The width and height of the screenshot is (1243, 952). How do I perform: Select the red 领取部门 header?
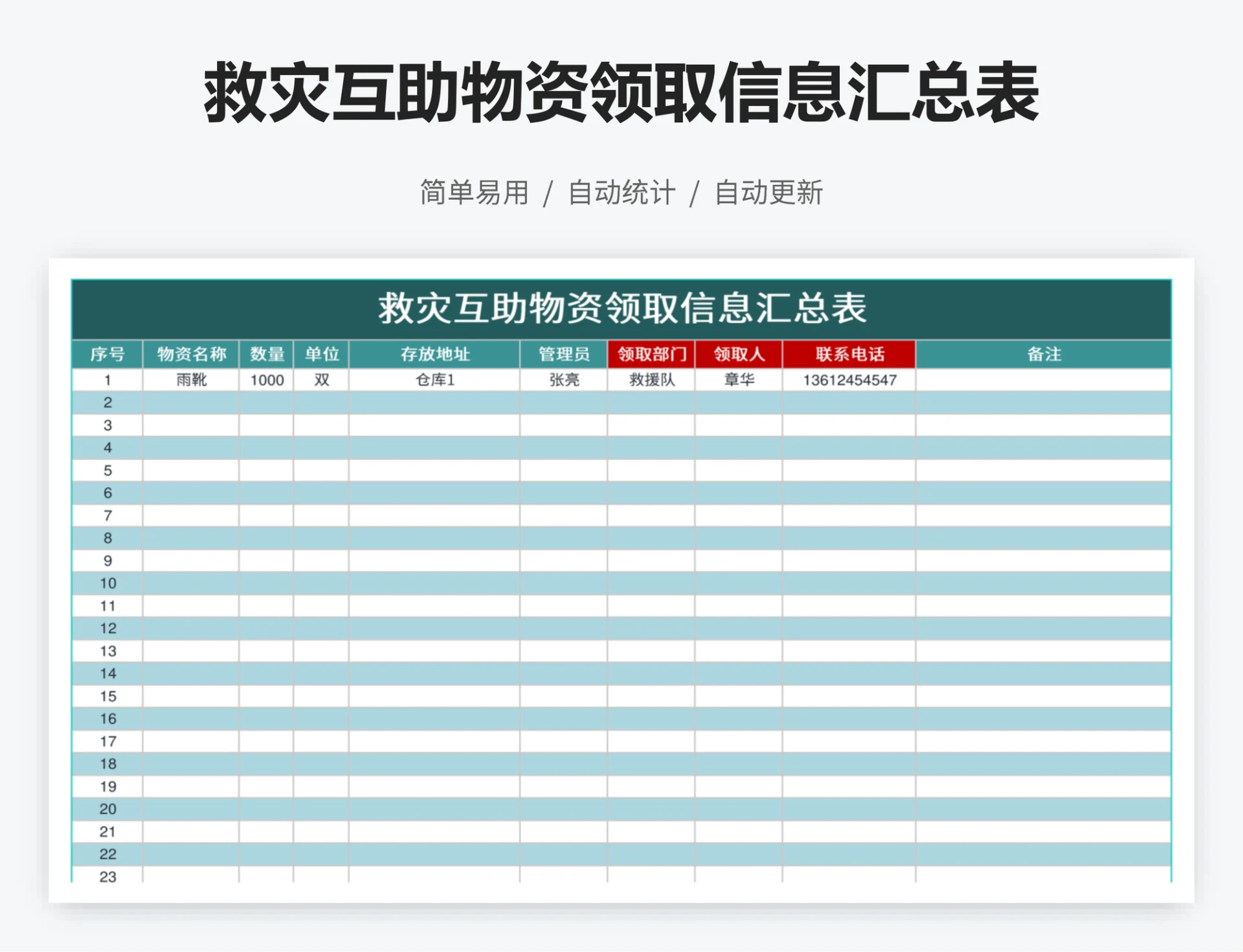650,354
